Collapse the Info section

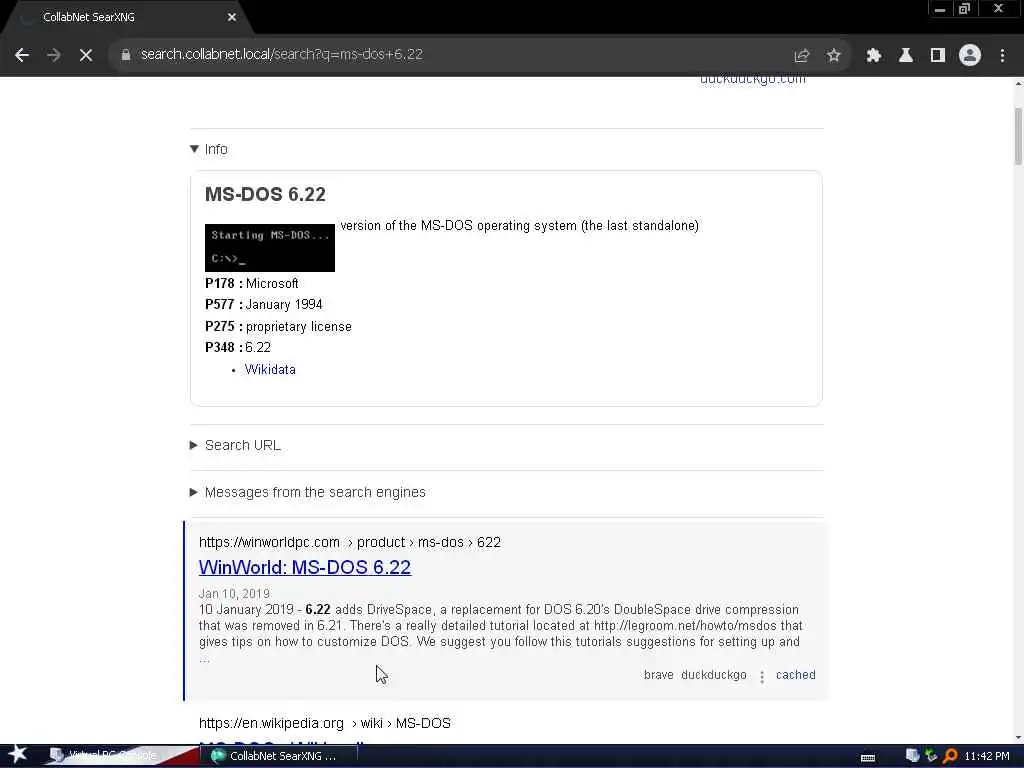[209, 149]
